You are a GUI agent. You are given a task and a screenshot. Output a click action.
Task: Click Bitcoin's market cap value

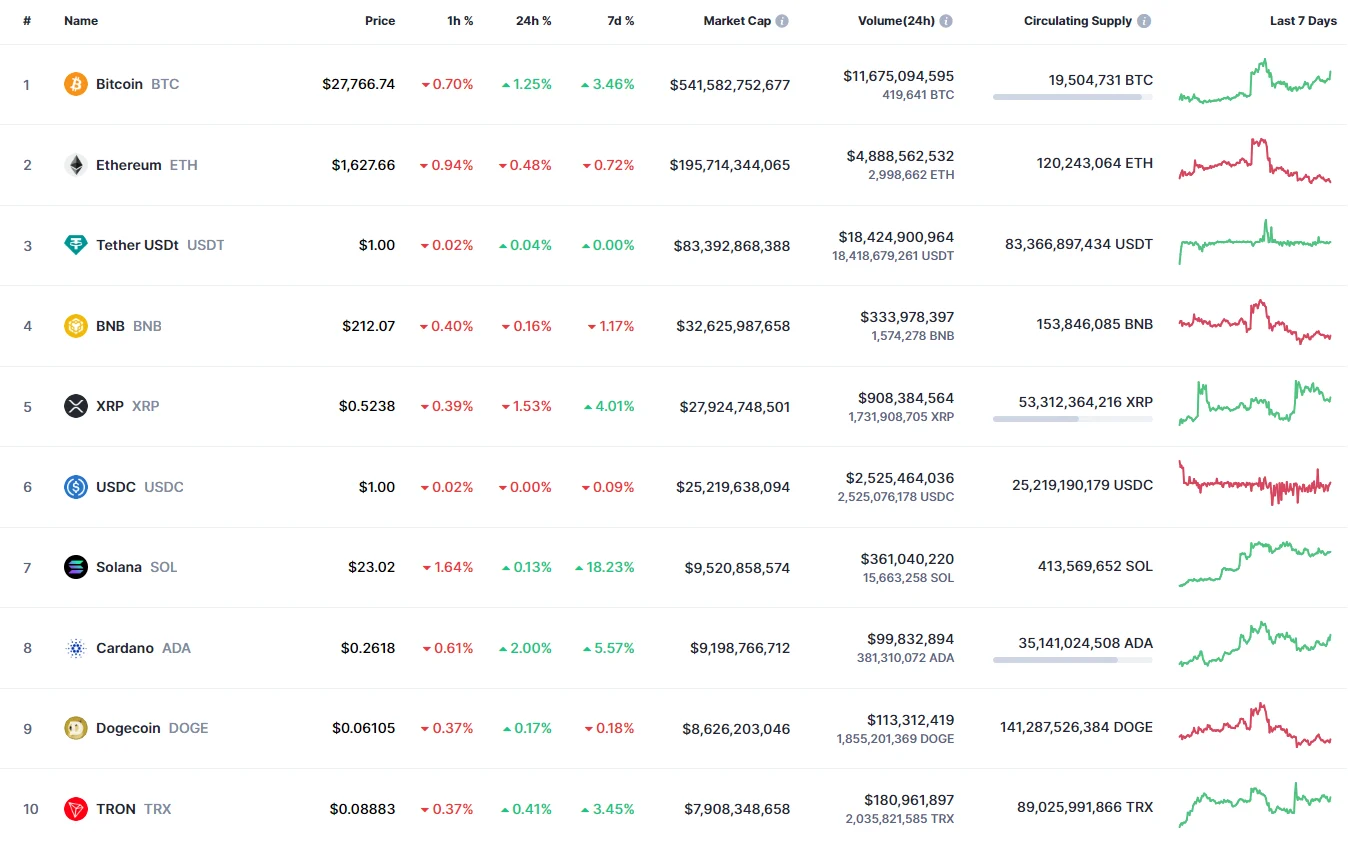point(730,85)
